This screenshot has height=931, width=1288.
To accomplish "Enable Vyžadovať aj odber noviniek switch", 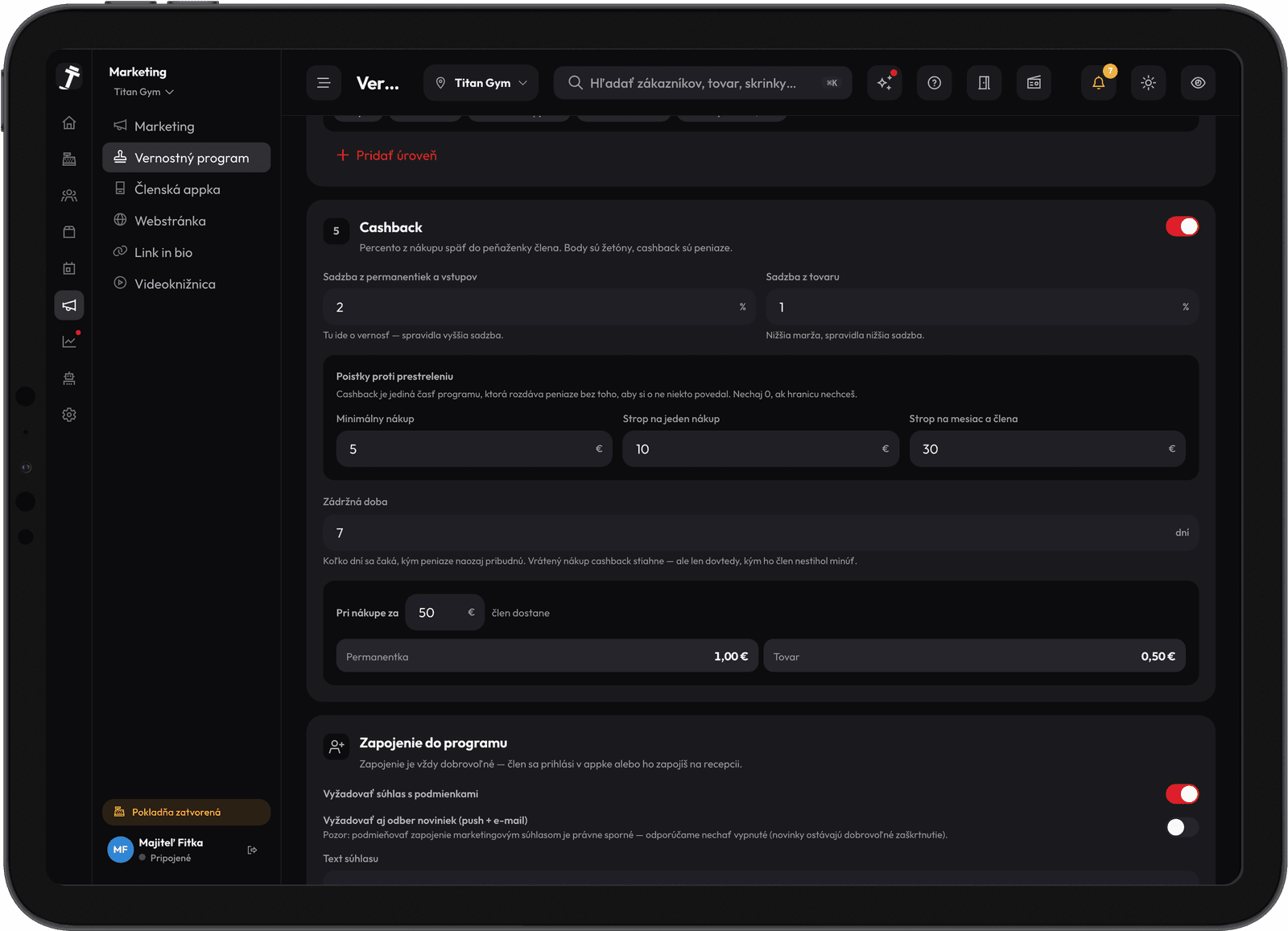I will 1182,827.
